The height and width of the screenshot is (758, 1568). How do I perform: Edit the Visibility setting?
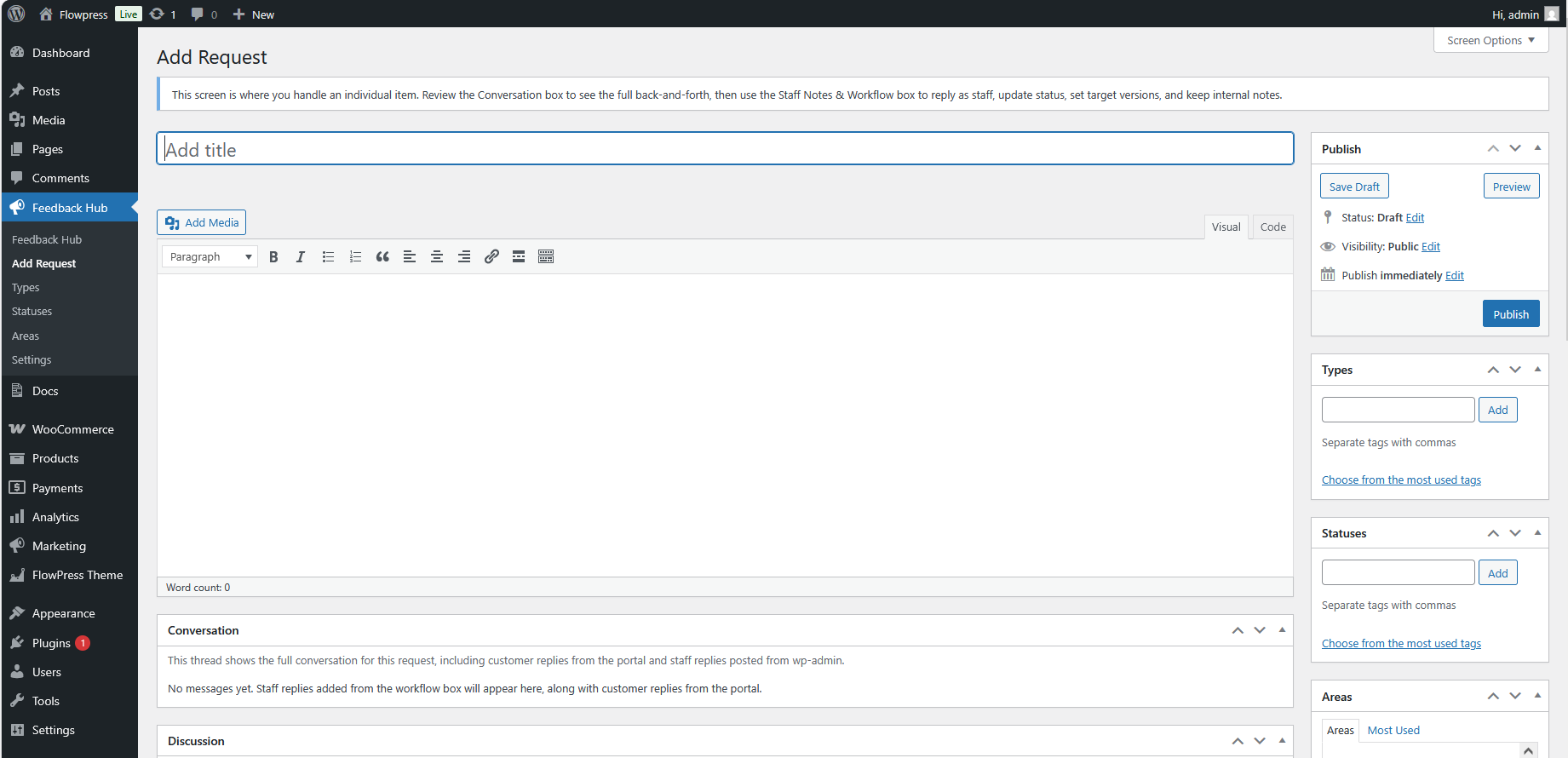[x=1431, y=247]
